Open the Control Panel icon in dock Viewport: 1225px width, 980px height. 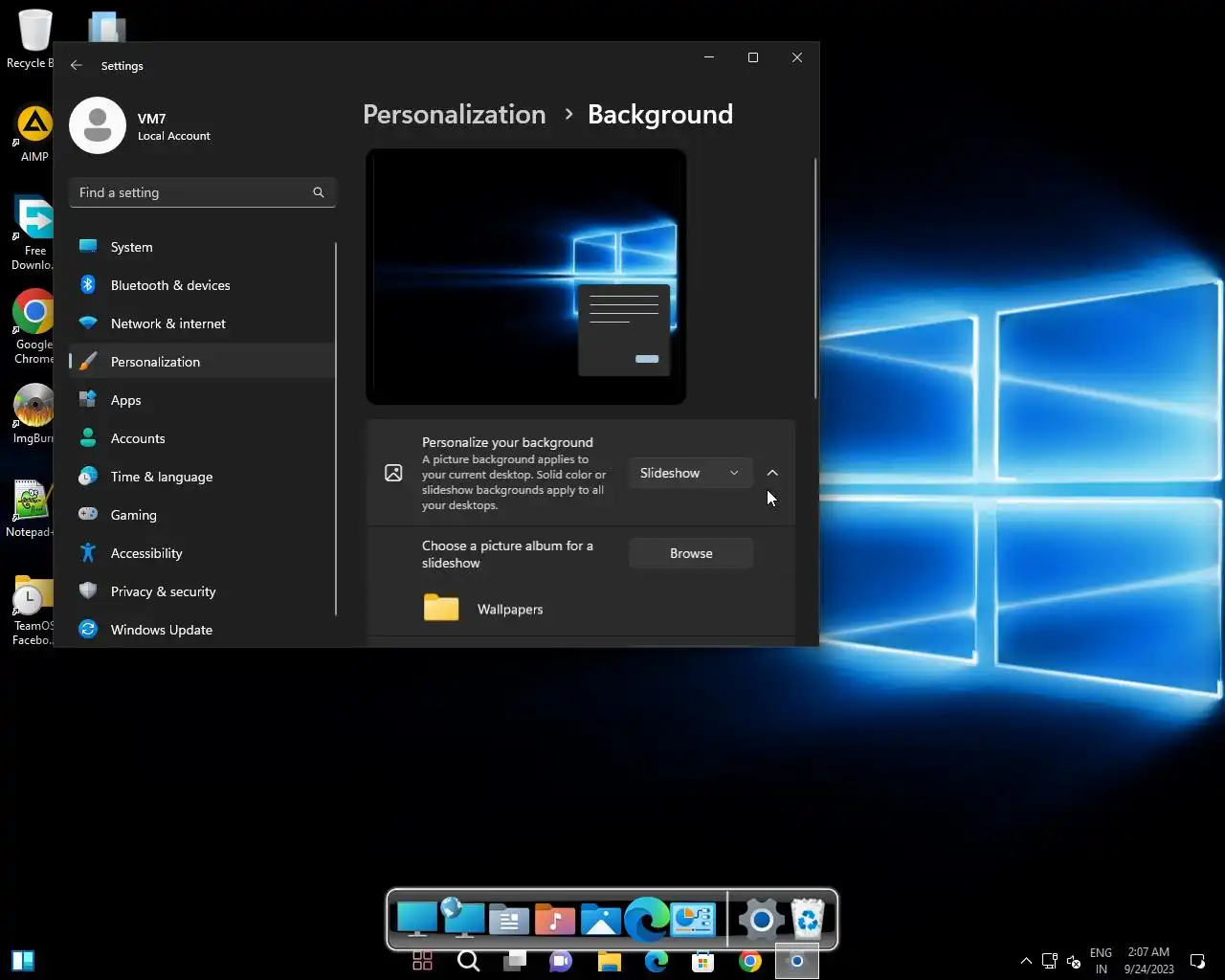(693, 920)
